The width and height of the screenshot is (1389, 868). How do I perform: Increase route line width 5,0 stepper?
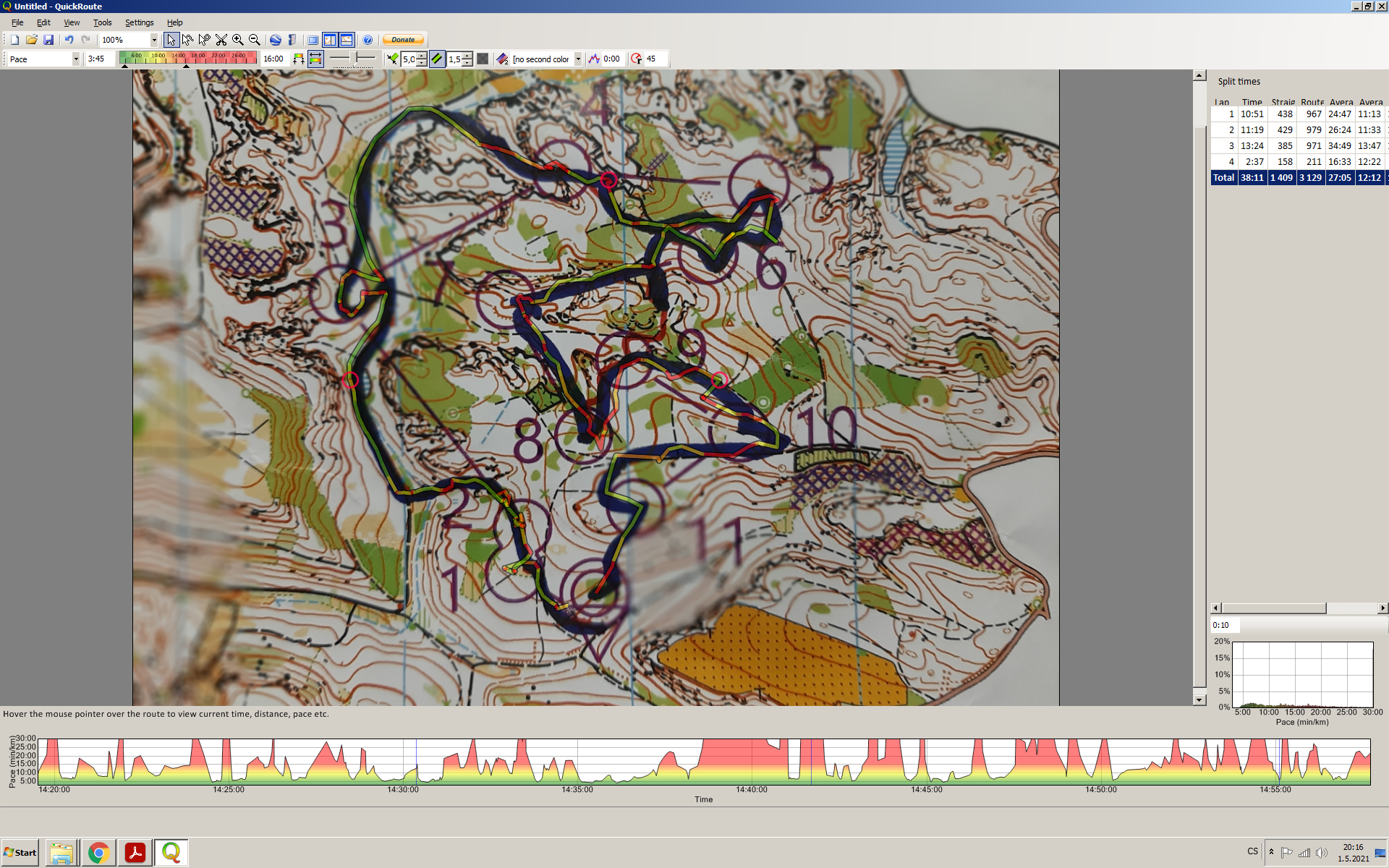coord(422,56)
